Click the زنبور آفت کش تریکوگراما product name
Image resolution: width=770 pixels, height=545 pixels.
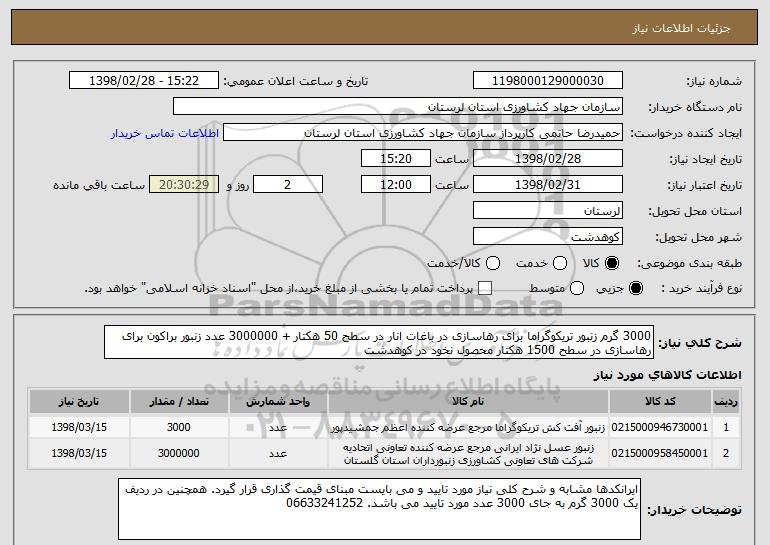pyautogui.click(x=468, y=428)
